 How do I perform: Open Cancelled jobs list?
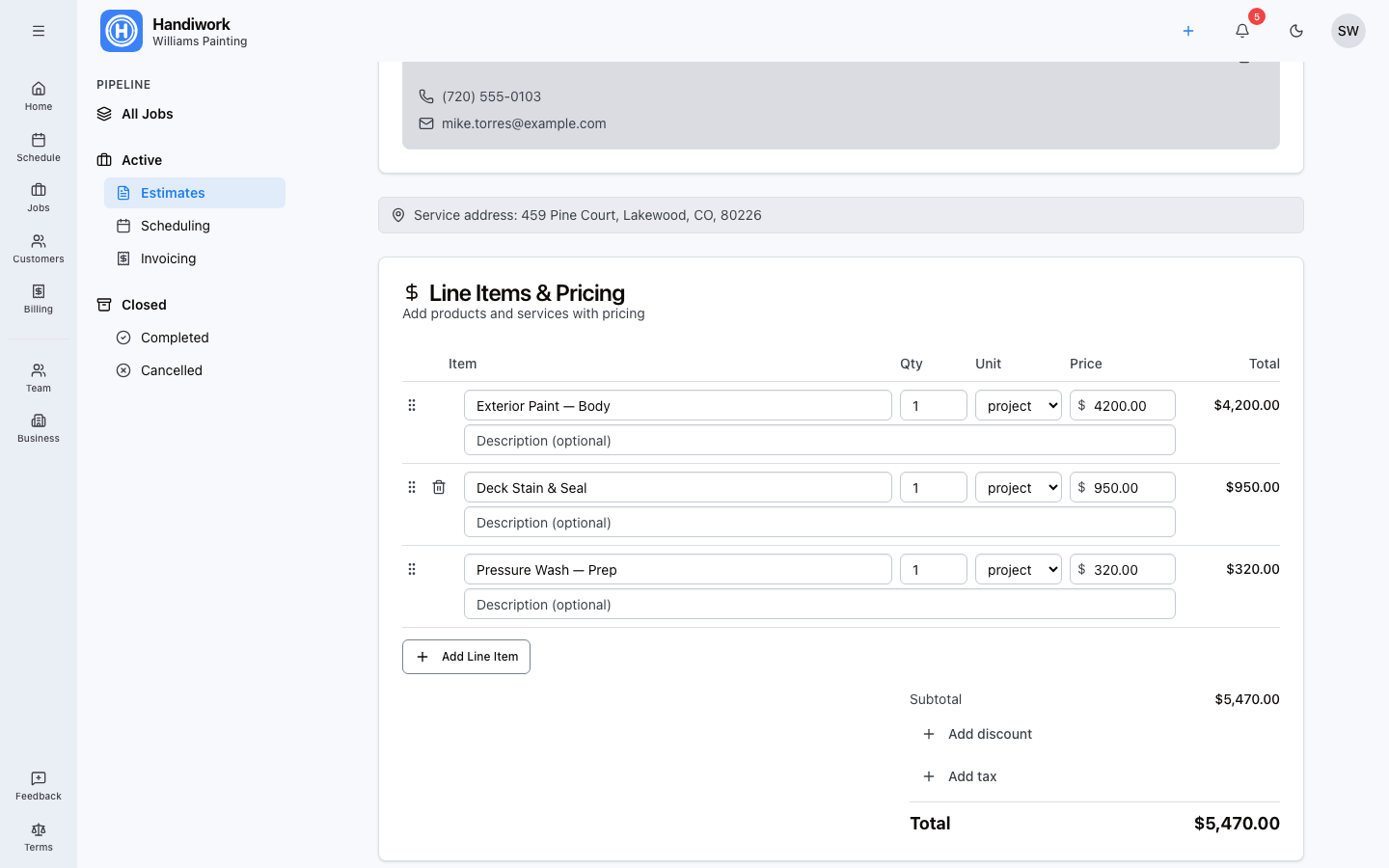point(195,370)
